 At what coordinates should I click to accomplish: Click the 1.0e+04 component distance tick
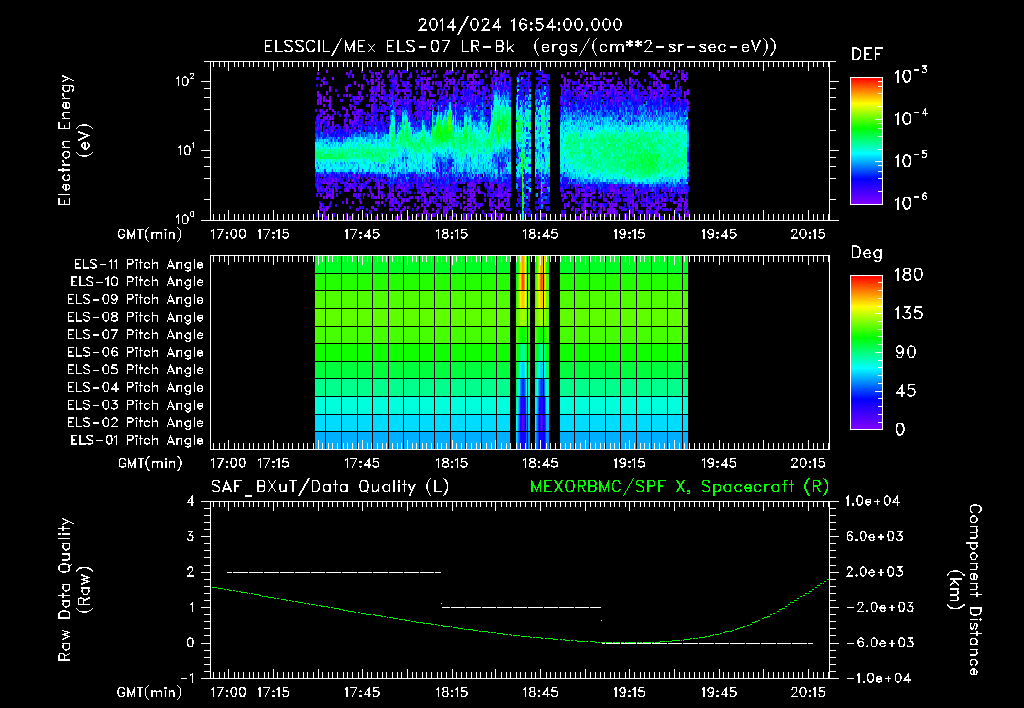(x=872, y=501)
